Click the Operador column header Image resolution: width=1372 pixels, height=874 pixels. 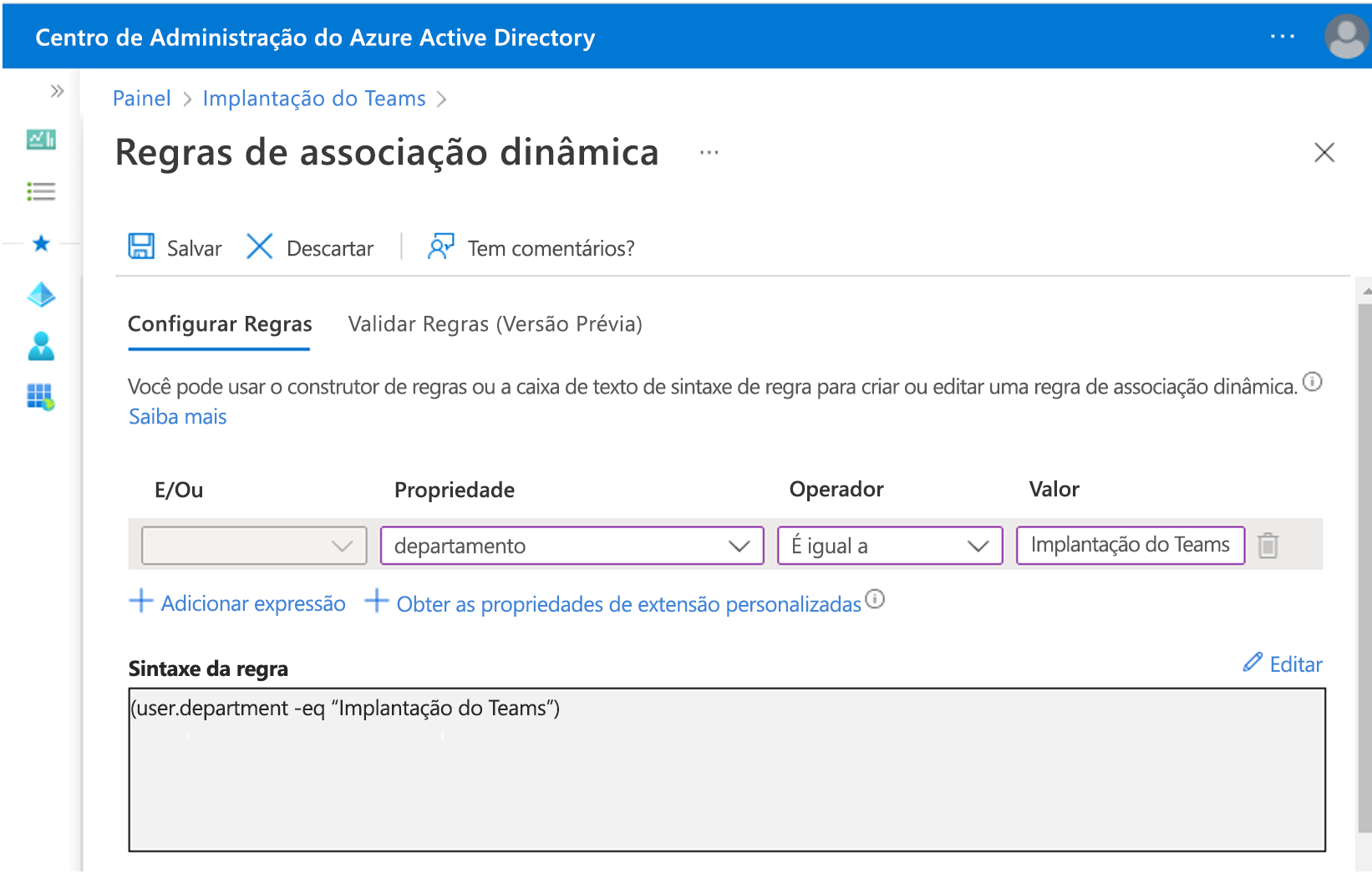coord(836,489)
